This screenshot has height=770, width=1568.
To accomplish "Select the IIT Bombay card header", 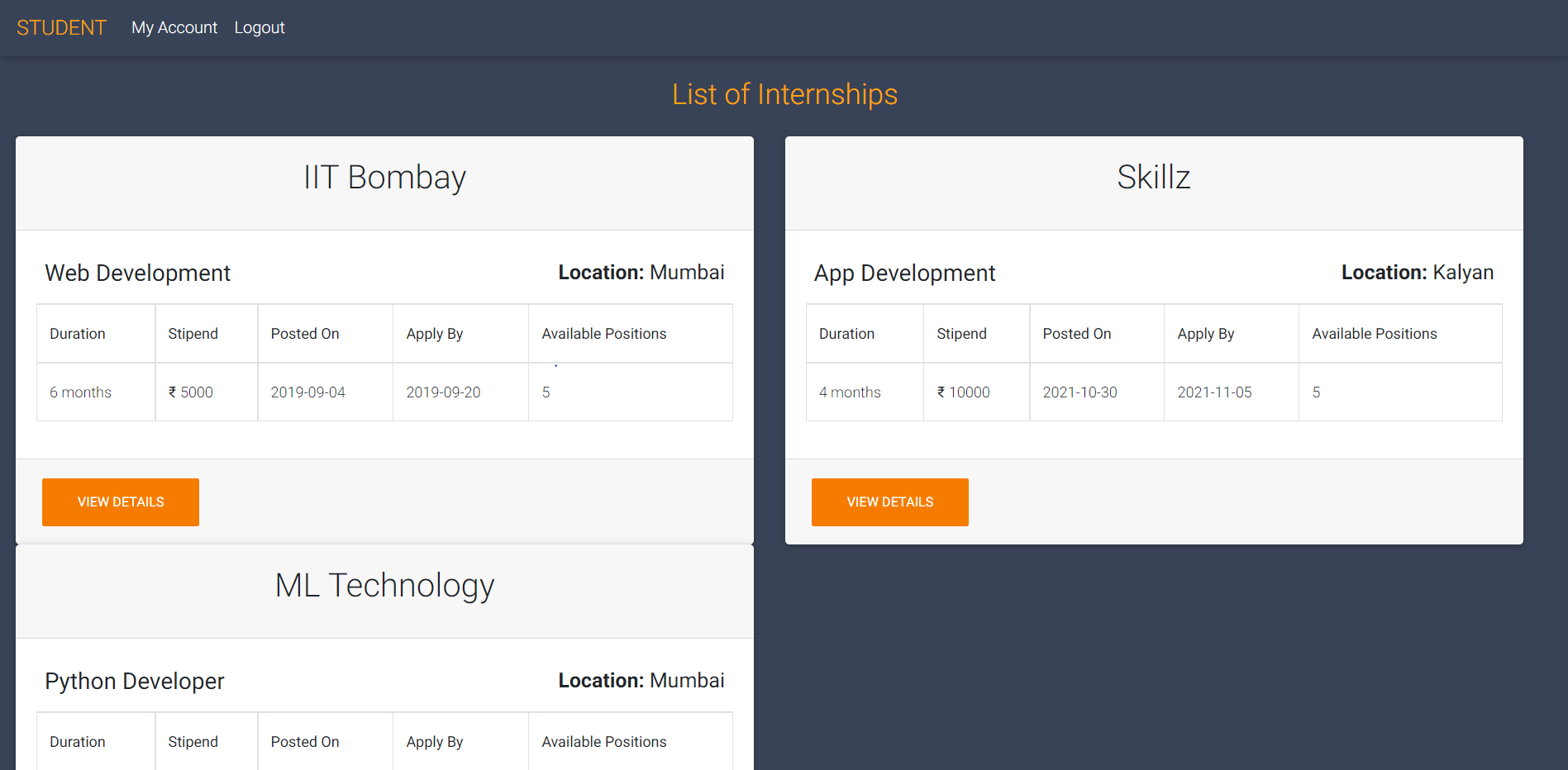I will (384, 177).
